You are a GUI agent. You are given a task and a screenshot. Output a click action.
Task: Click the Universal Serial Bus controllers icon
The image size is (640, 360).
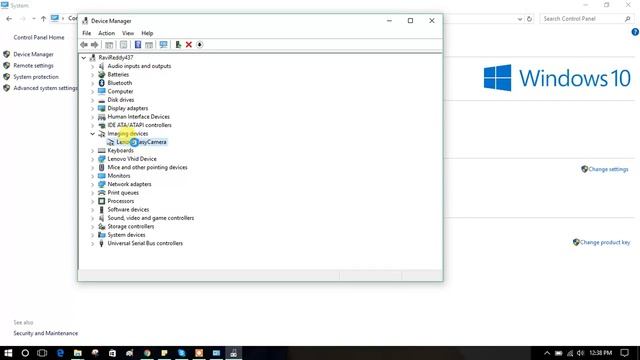coord(102,243)
